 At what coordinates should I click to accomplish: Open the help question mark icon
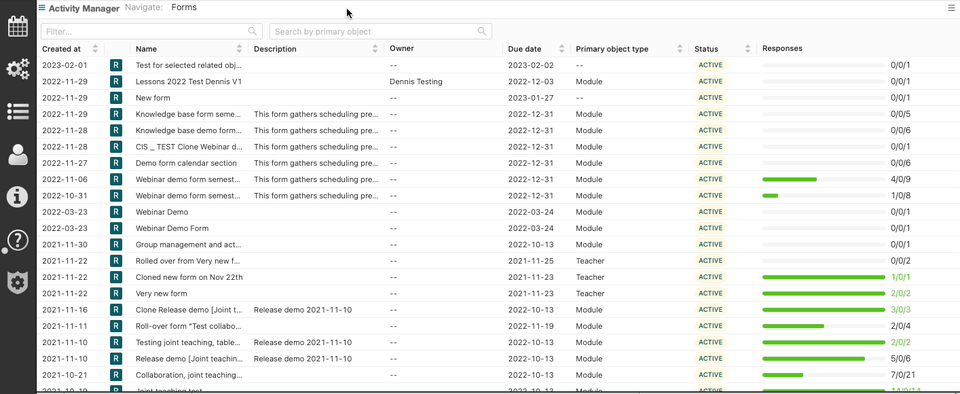click(x=18, y=240)
